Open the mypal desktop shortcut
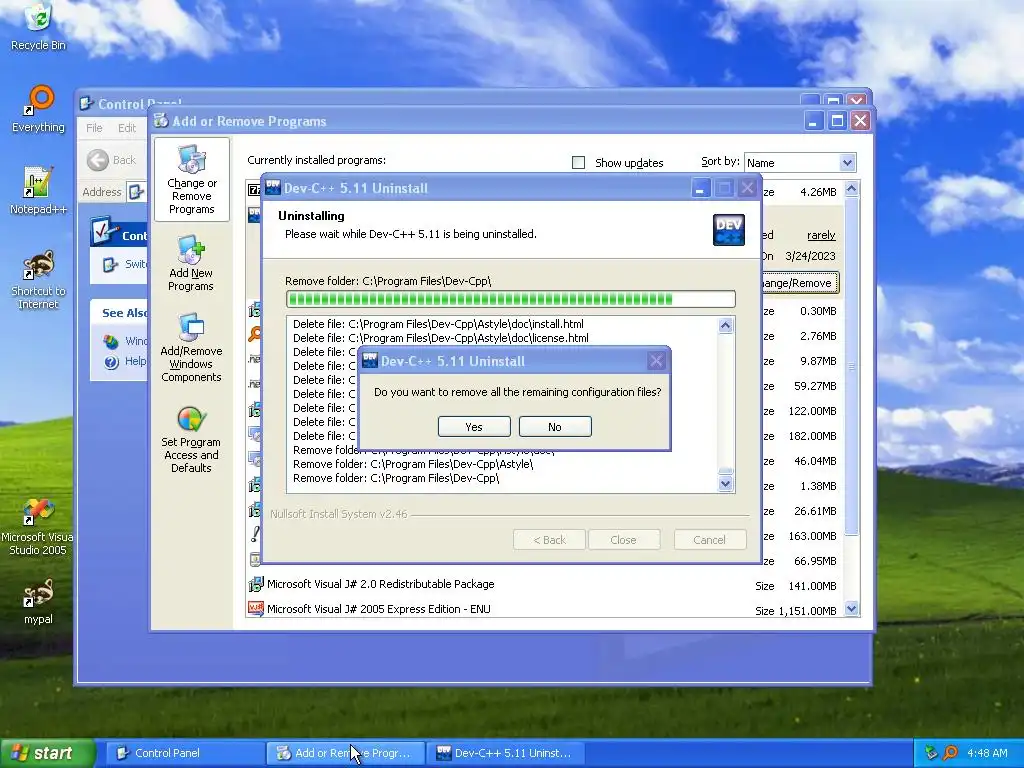The height and width of the screenshot is (768, 1024). 38,601
